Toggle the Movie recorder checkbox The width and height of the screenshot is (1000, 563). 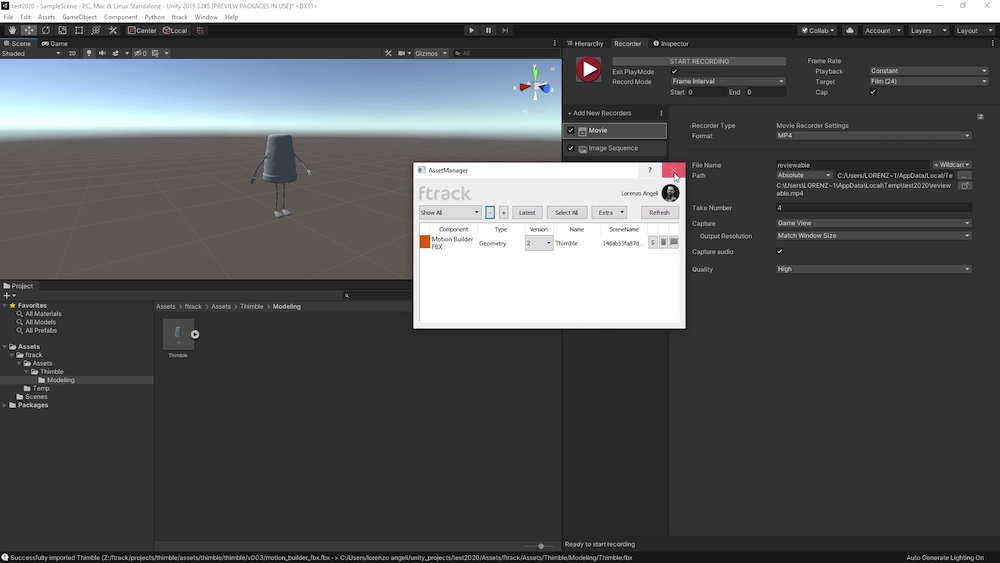571,130
